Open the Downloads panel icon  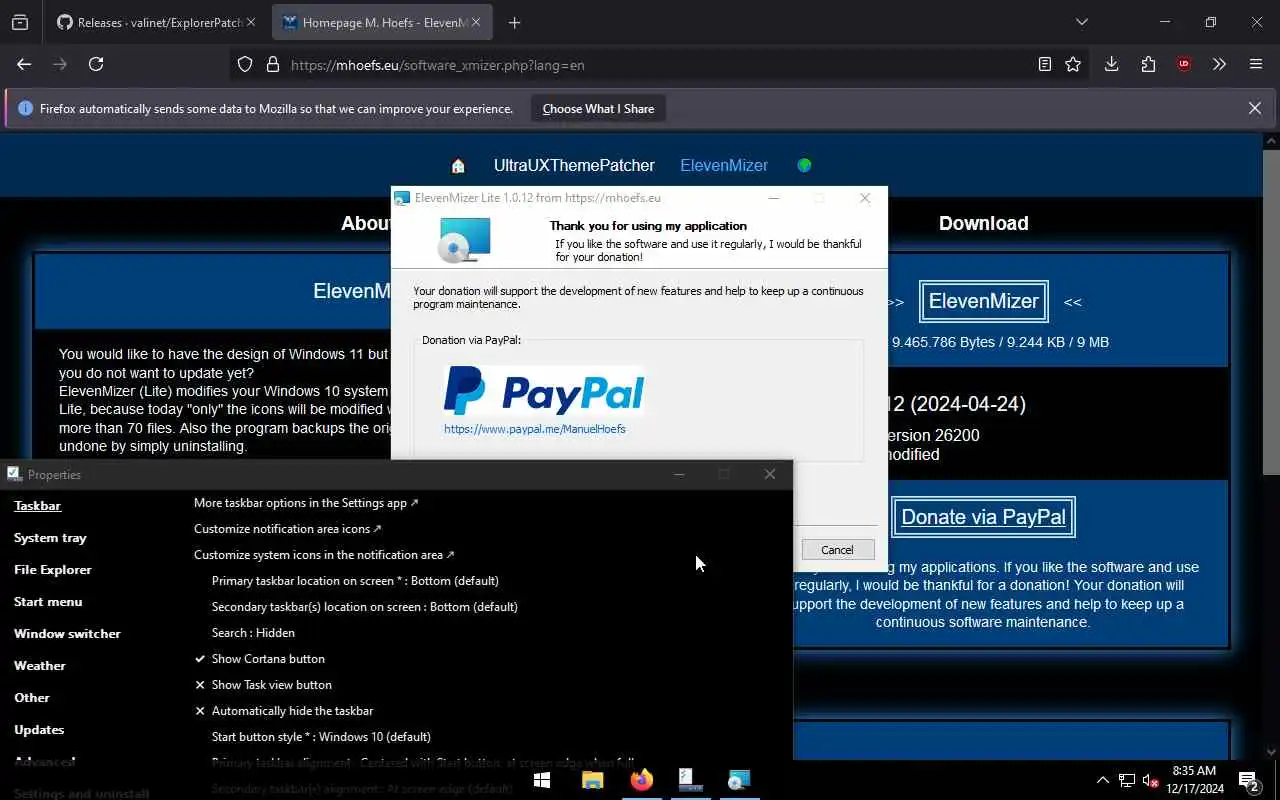point(1111,64)
